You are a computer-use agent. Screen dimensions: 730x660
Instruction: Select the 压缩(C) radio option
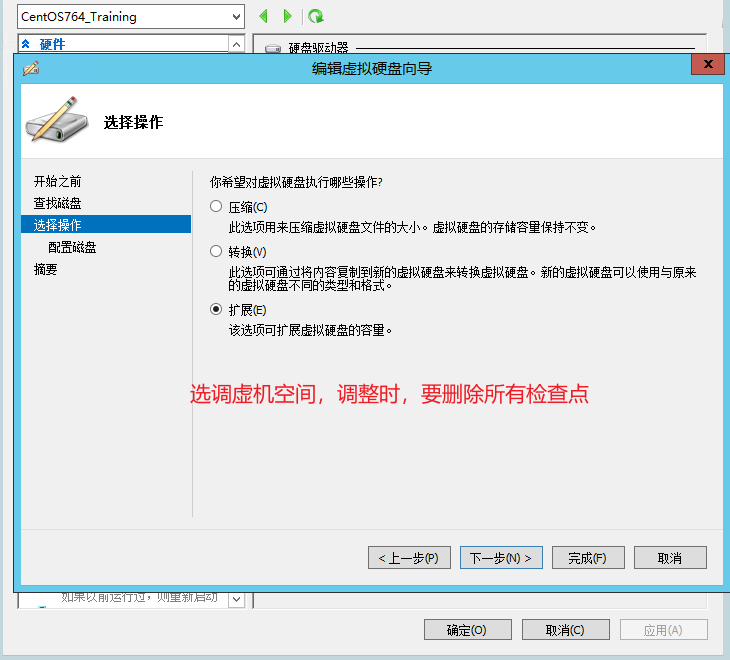(x=216, y=206)
